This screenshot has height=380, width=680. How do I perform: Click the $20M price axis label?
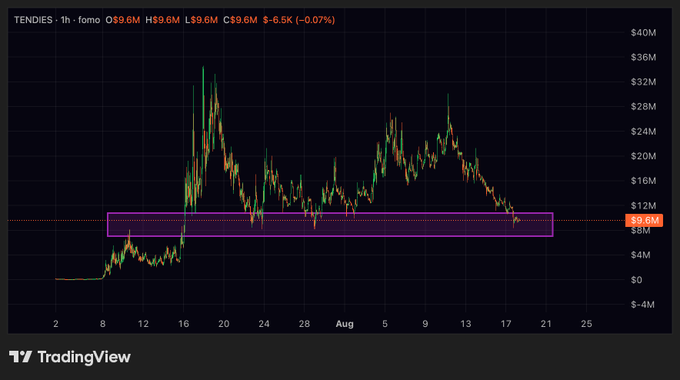644,156
